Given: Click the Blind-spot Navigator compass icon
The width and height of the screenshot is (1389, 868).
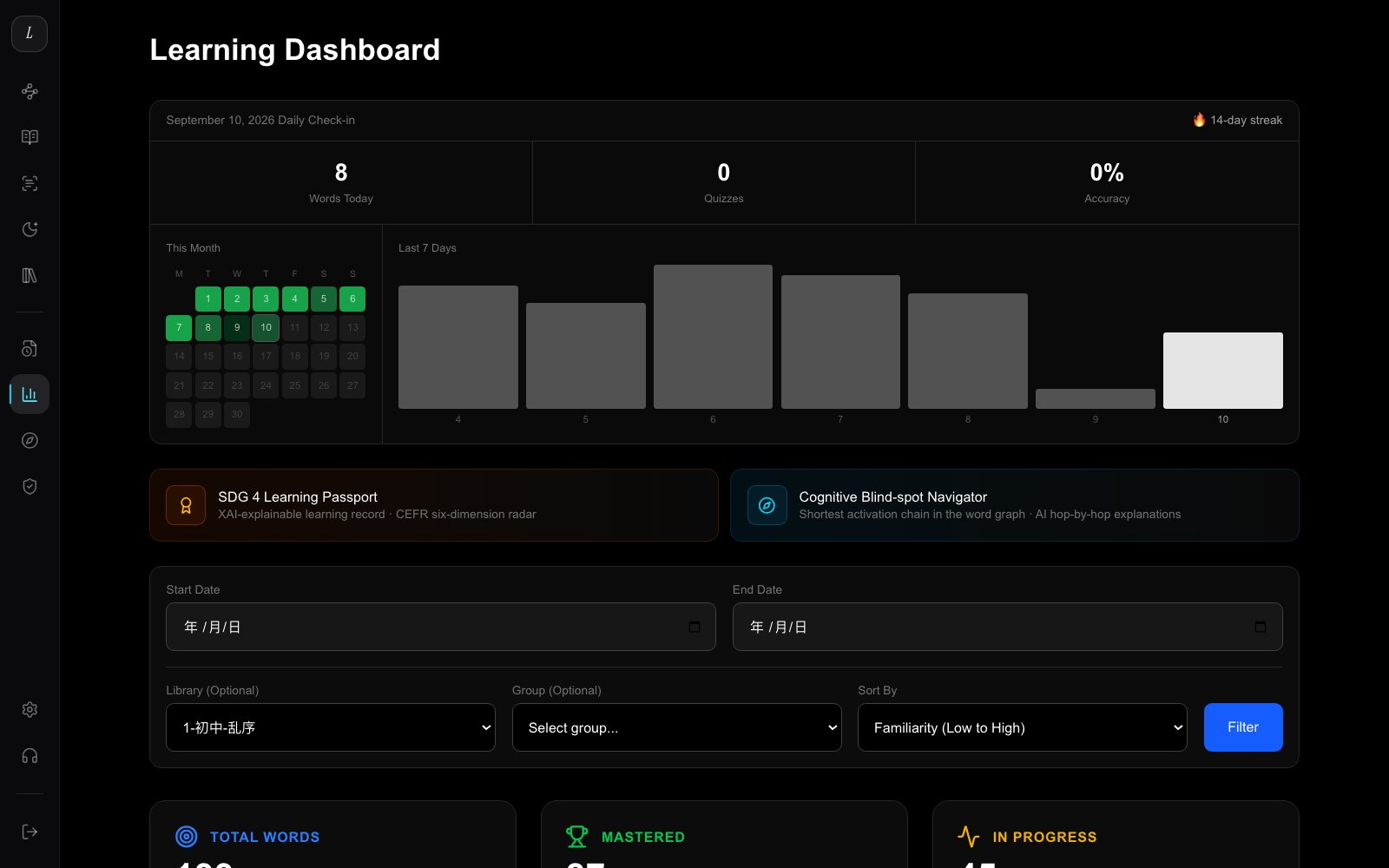Looking at the screenshot, I should pyautogui.click(x=767, y=505).
